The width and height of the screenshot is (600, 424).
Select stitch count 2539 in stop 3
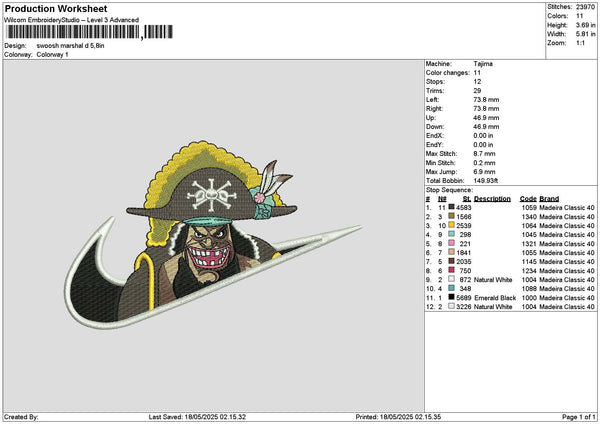click(x=464, y=226)
